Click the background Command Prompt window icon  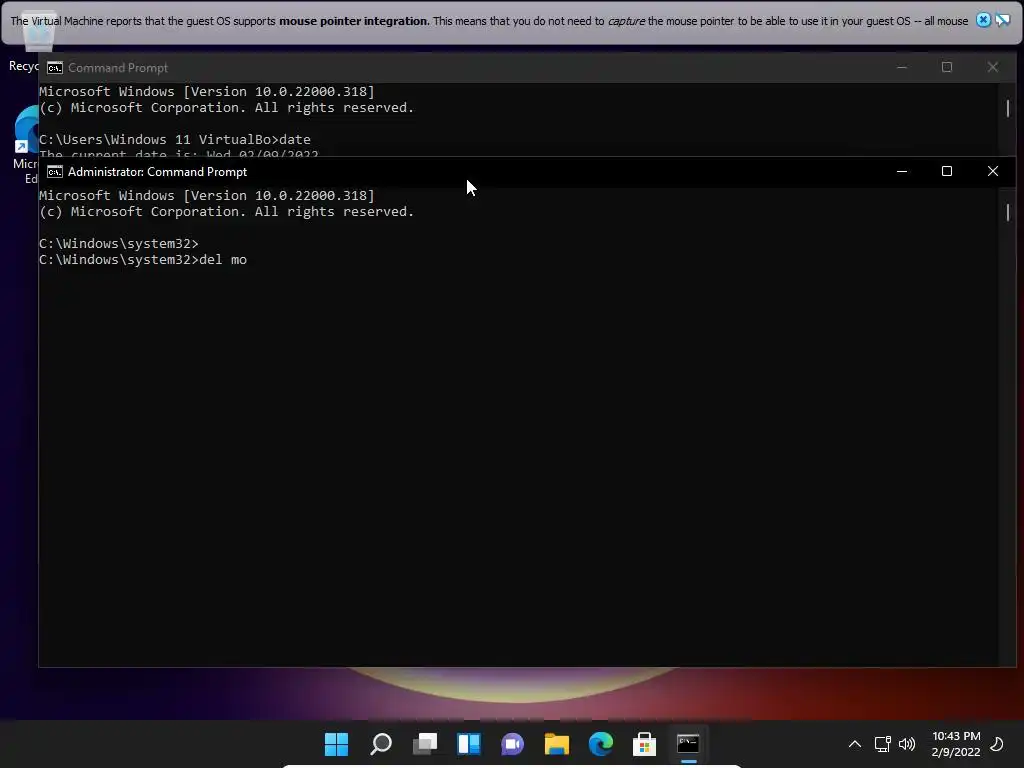[55, 68]
